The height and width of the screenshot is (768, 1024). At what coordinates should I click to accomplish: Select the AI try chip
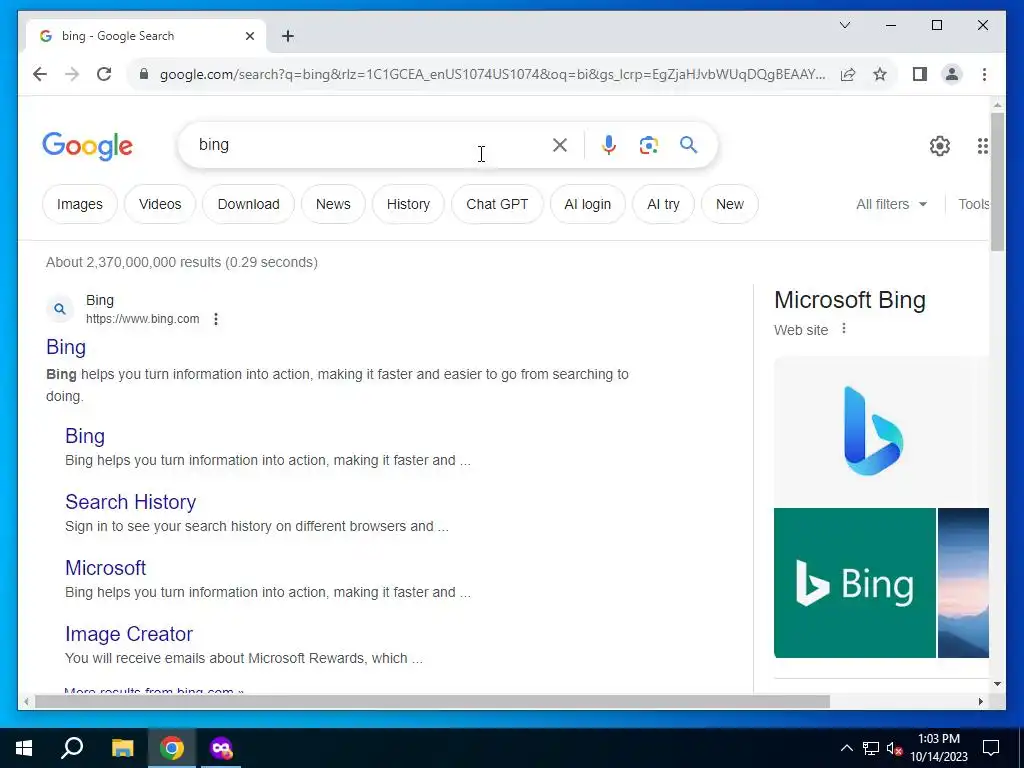tap(664, 204)
